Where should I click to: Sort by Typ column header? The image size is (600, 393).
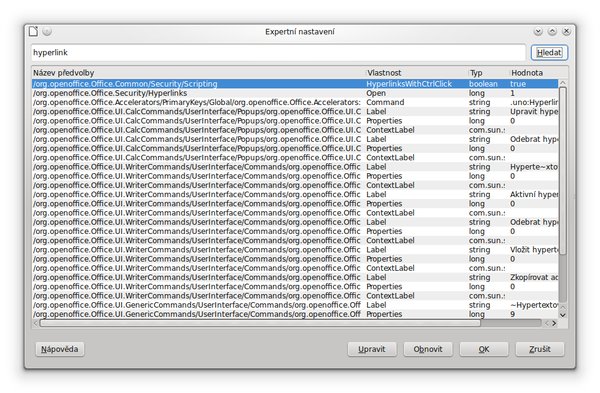(x=489, y=73)
